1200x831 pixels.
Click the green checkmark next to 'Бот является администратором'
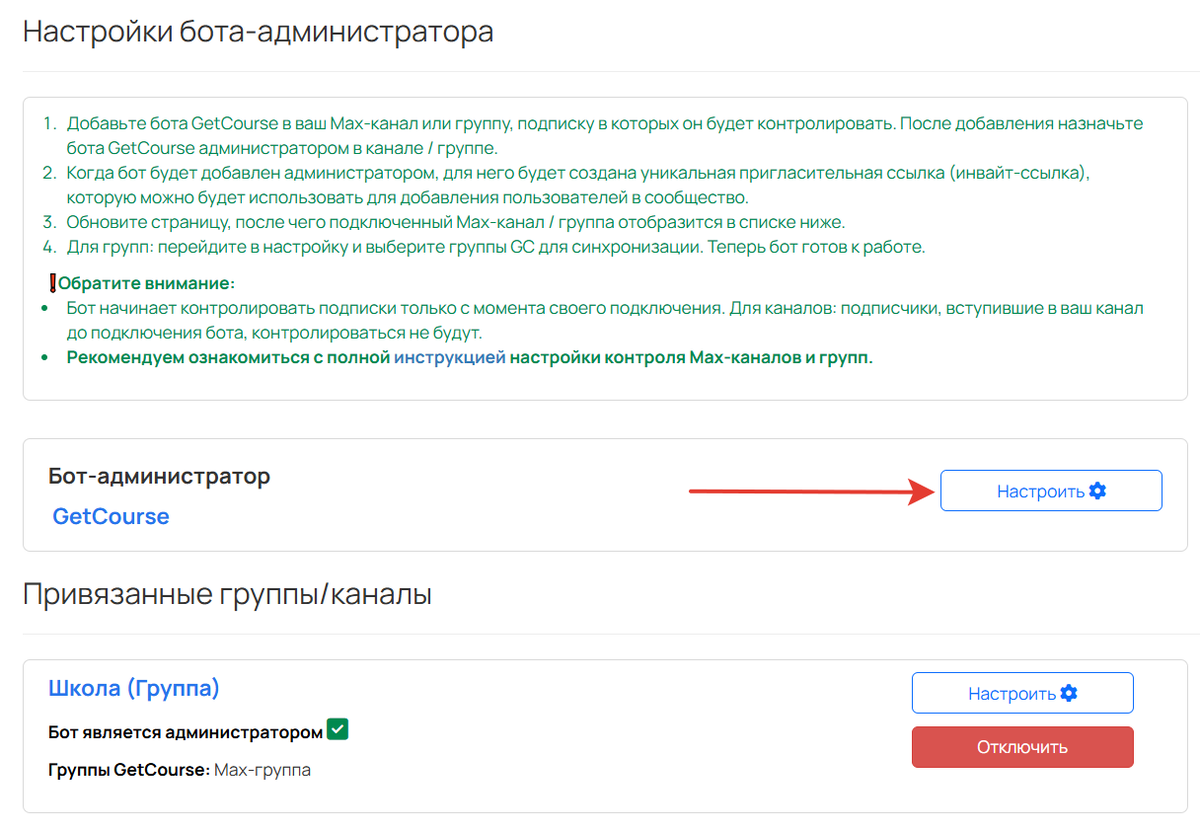pyautogui.click(x=335, y=729)
